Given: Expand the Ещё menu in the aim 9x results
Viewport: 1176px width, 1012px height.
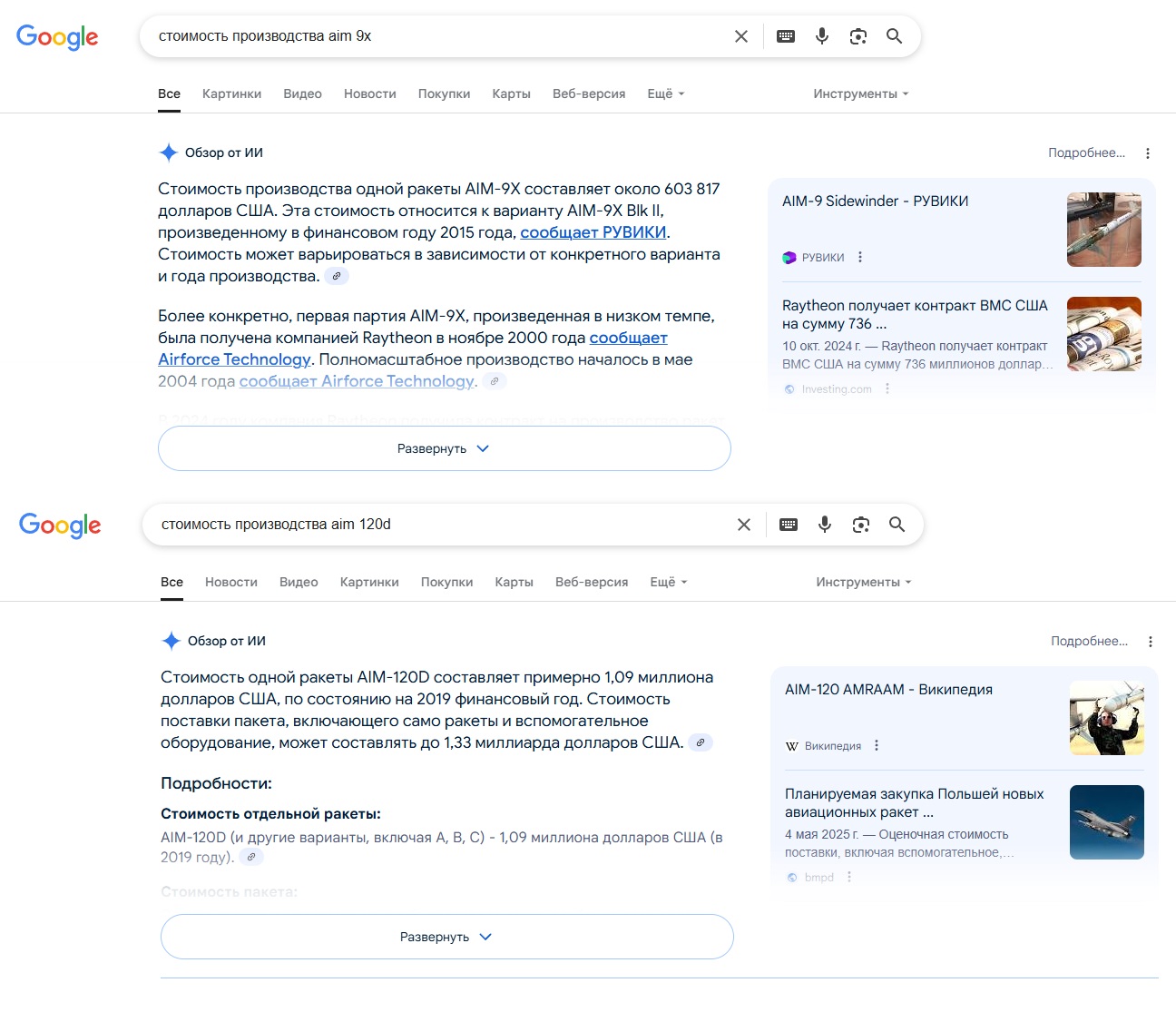Looking at the screenshot, I should coord(666,93).
